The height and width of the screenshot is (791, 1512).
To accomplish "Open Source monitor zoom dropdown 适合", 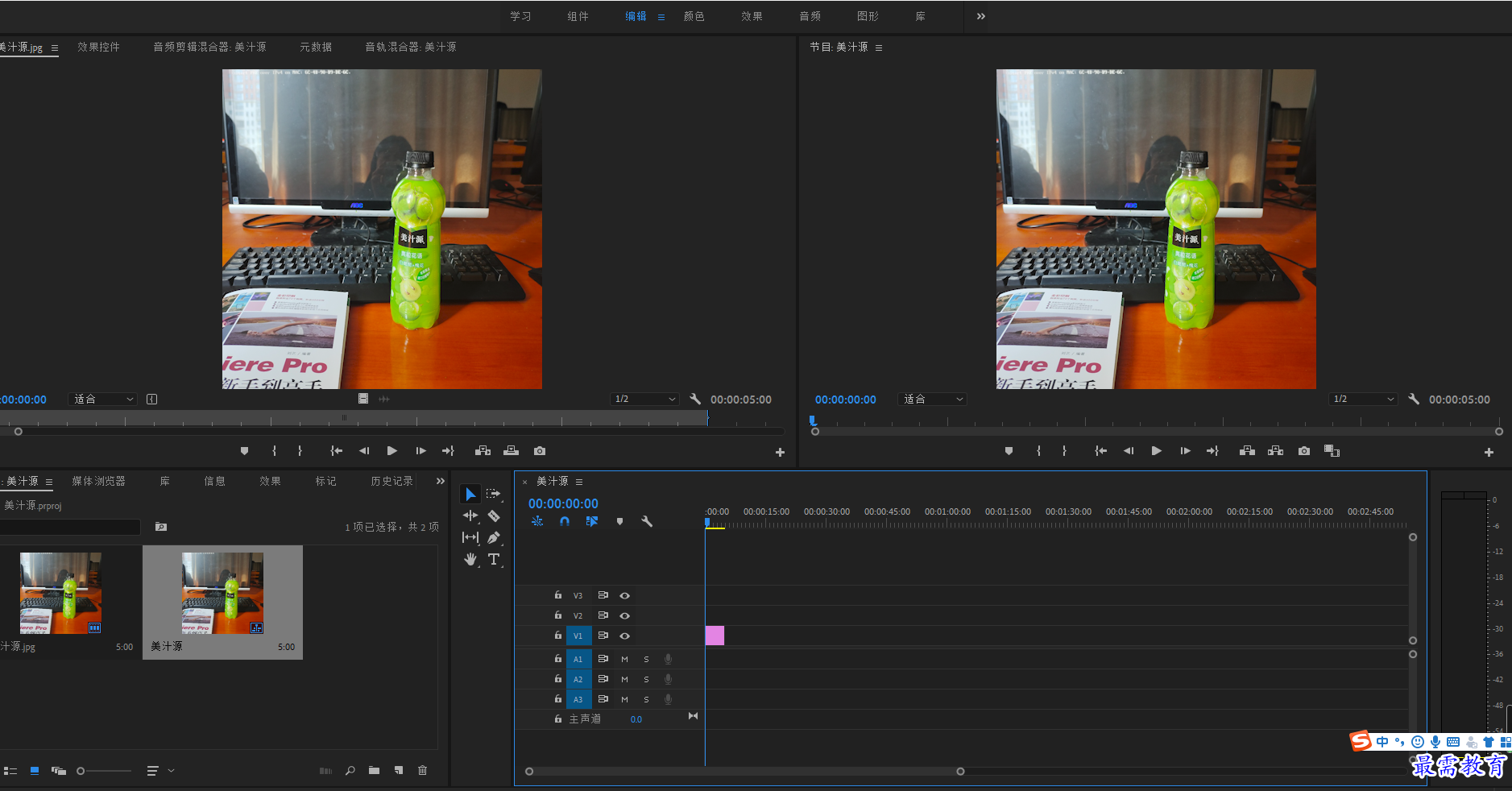I will (103, 399).
